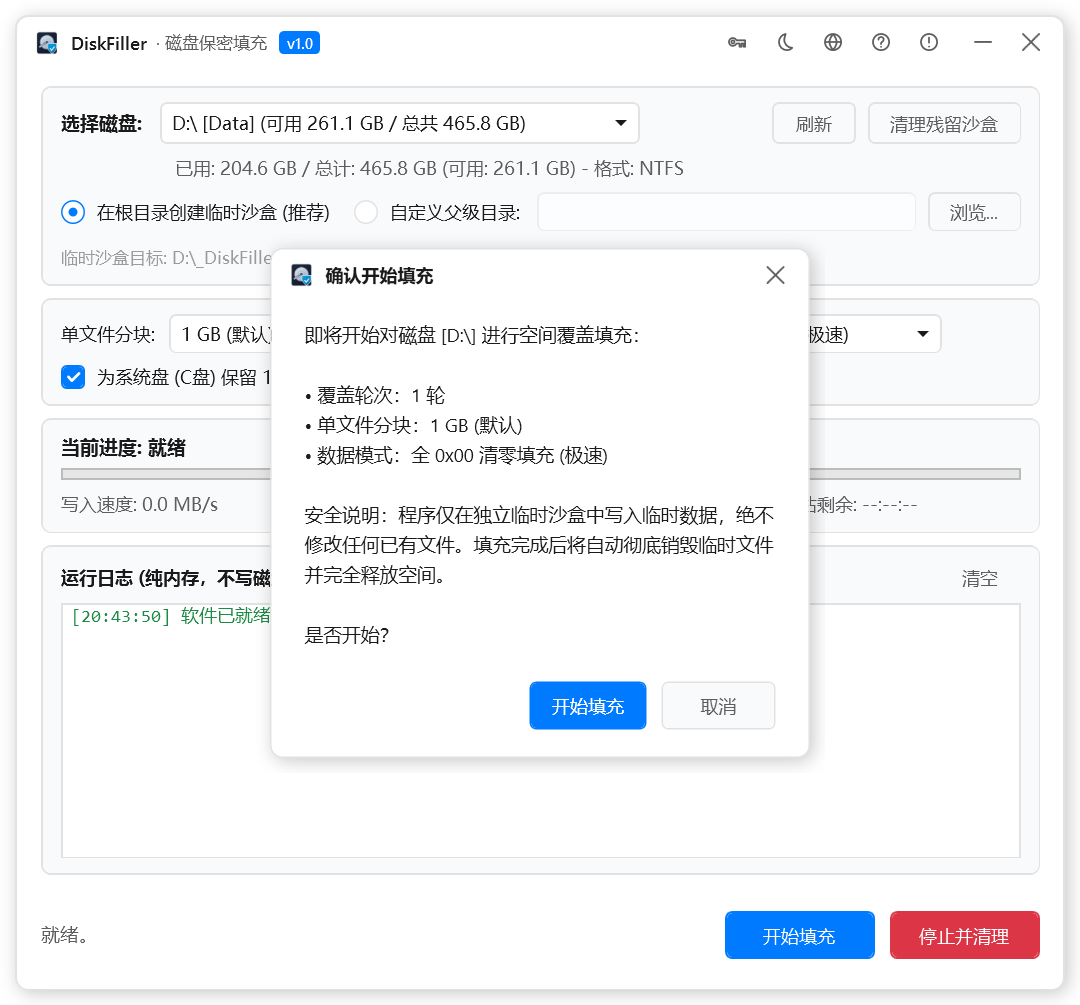Click the 清理残留沙盒 button
The height and width of the screenshot is (1005, 1080).
click(x=944, y=123)
